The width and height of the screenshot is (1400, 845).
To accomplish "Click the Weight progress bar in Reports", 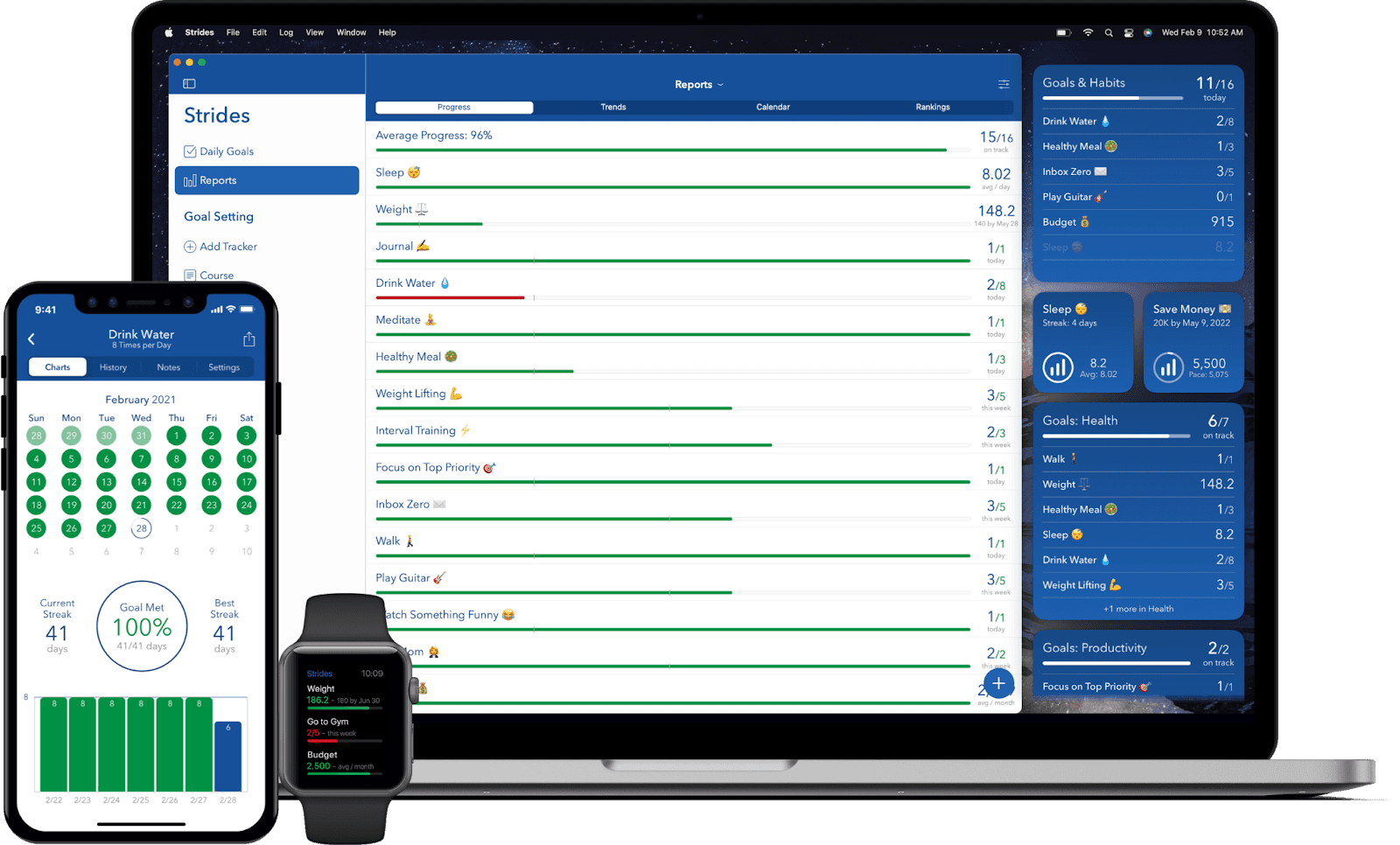I will (x=673, y=224).
